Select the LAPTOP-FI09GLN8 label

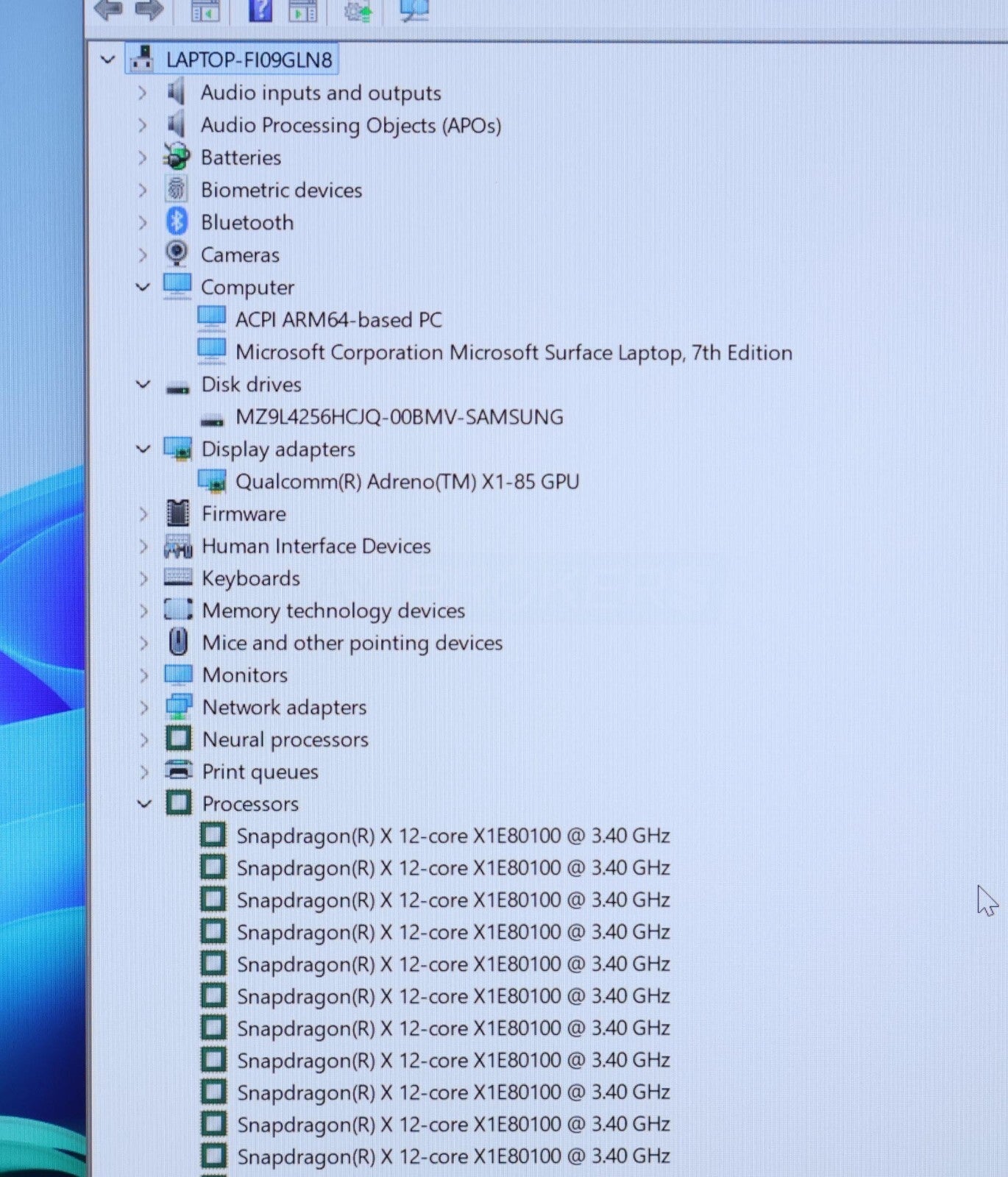[x=249, y=60]
